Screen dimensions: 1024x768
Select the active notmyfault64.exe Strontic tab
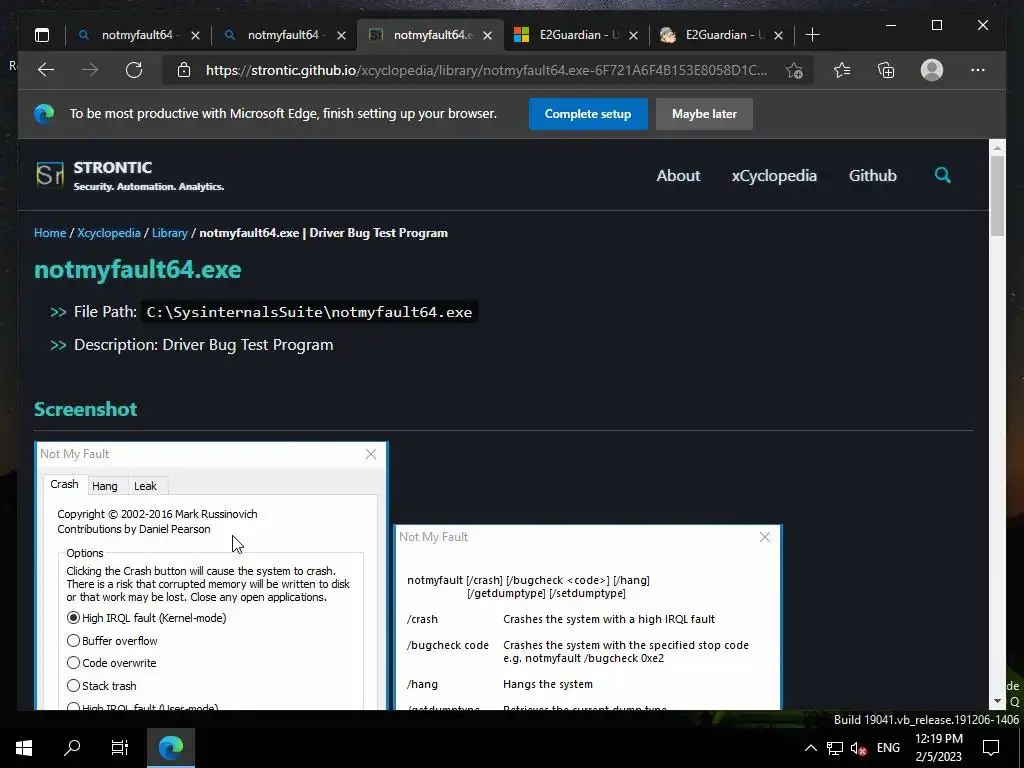[x=430, y=35]
